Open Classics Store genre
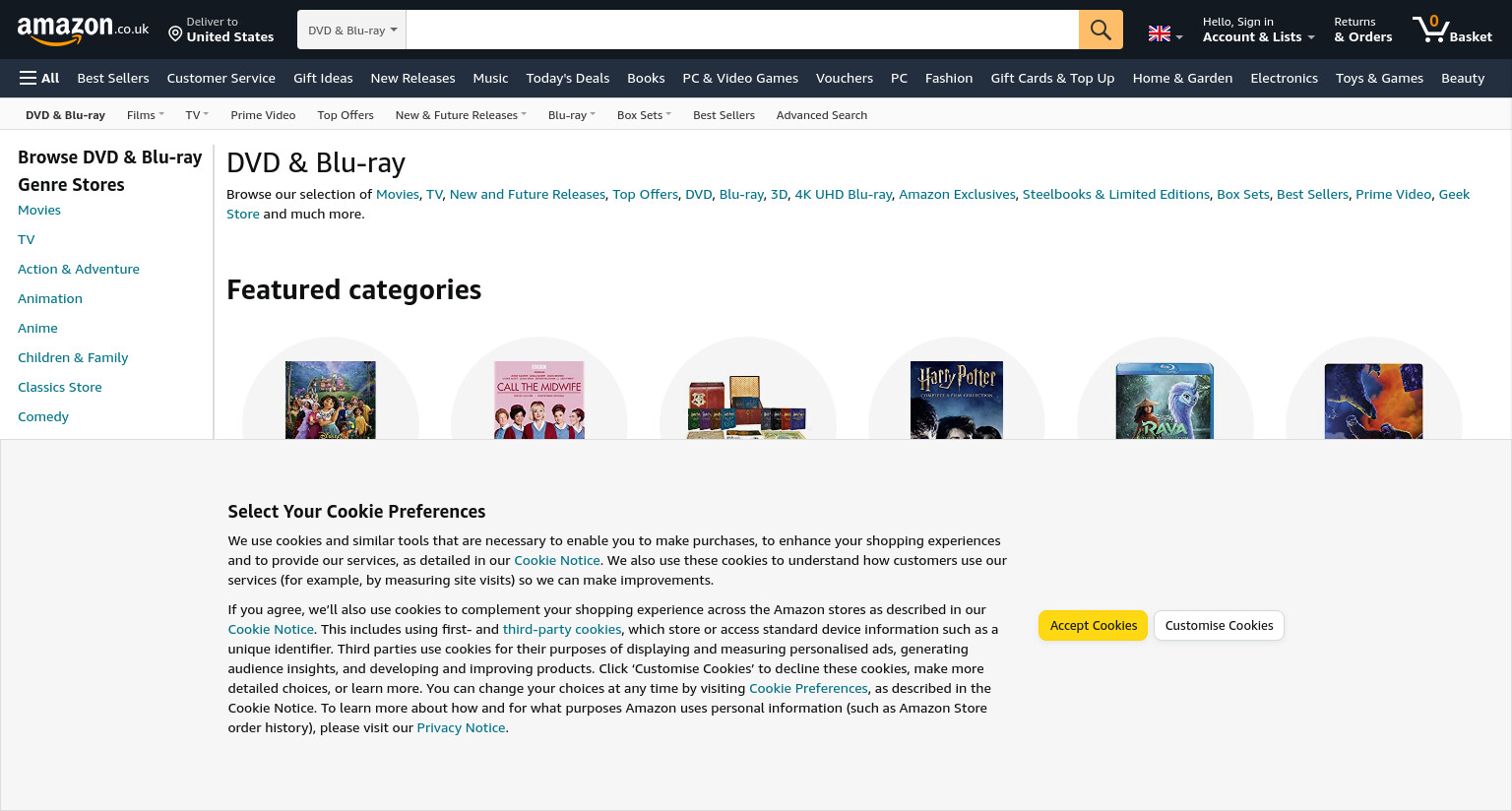Screen dimensions: 1512x811 click(x=60, y=387)
